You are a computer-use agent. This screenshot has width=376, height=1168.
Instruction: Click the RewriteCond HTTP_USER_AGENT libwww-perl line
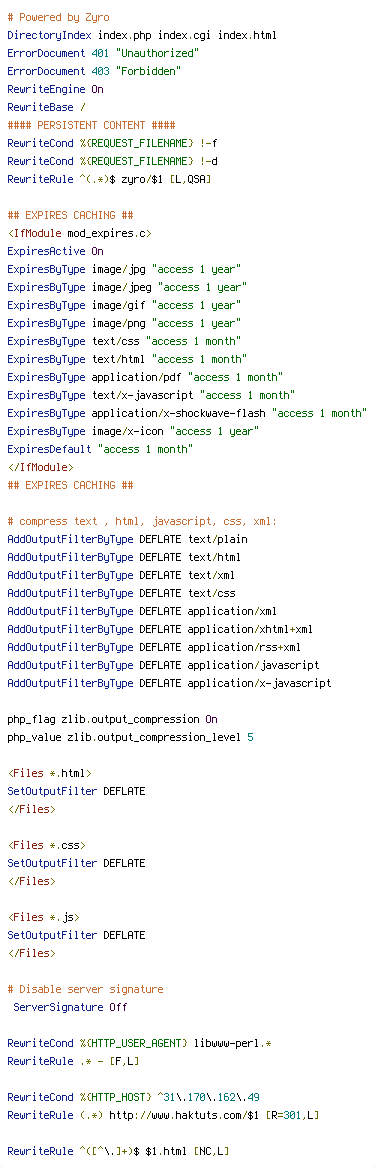tap(139, 1043)
